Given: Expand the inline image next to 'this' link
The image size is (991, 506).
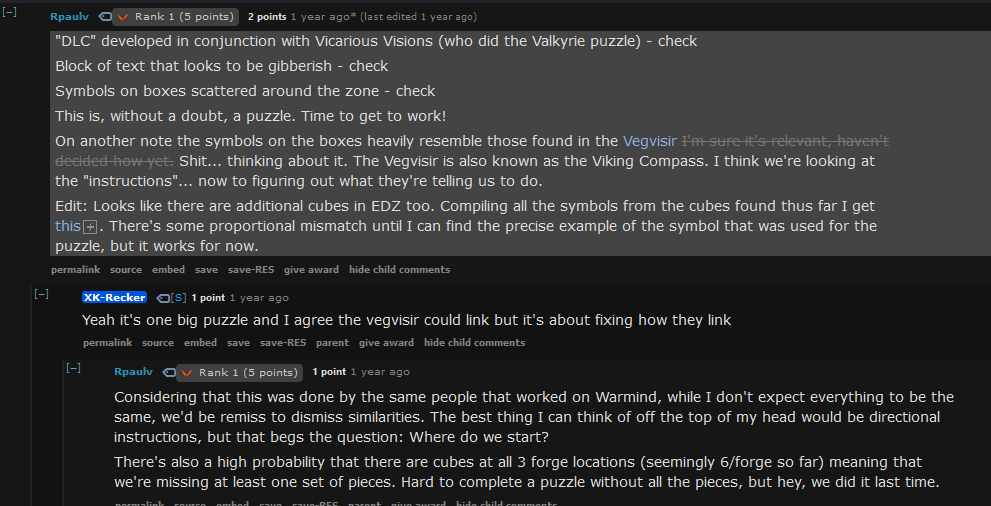Looking at the screenshot, I should 90,227.
